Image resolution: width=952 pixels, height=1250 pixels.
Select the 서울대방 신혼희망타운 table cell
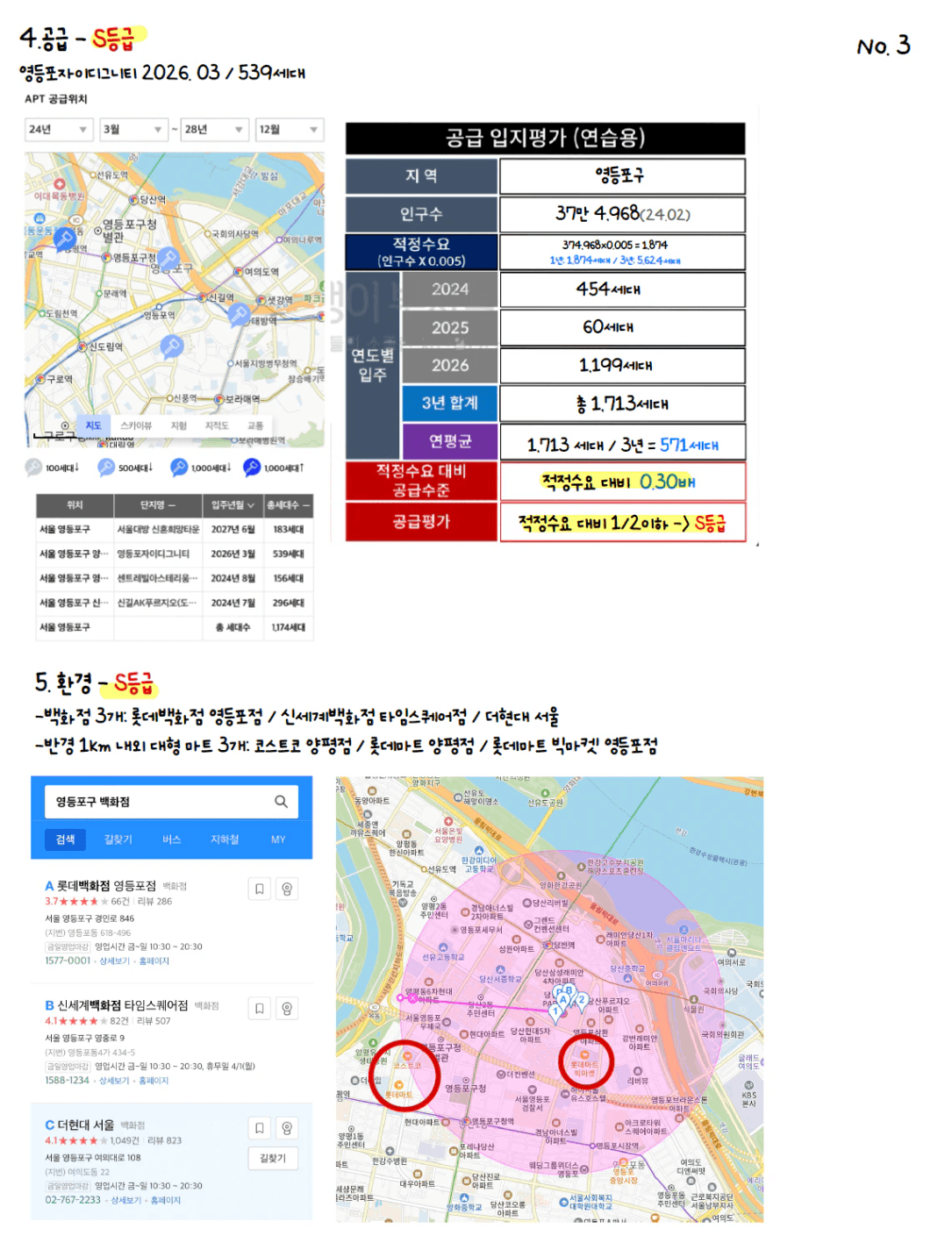tap(158, 529)
